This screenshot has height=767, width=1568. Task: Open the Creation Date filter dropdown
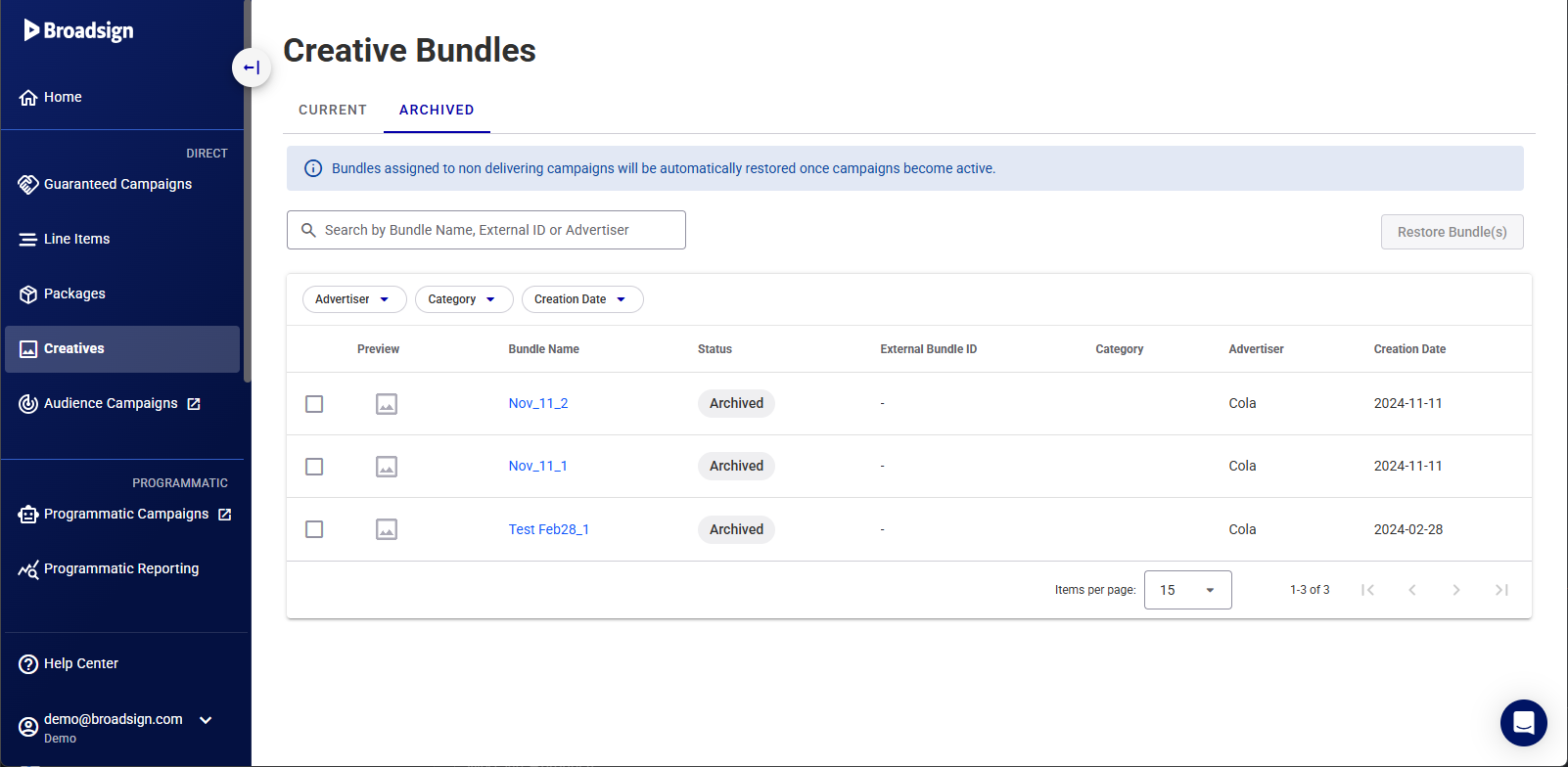point(581,299)
